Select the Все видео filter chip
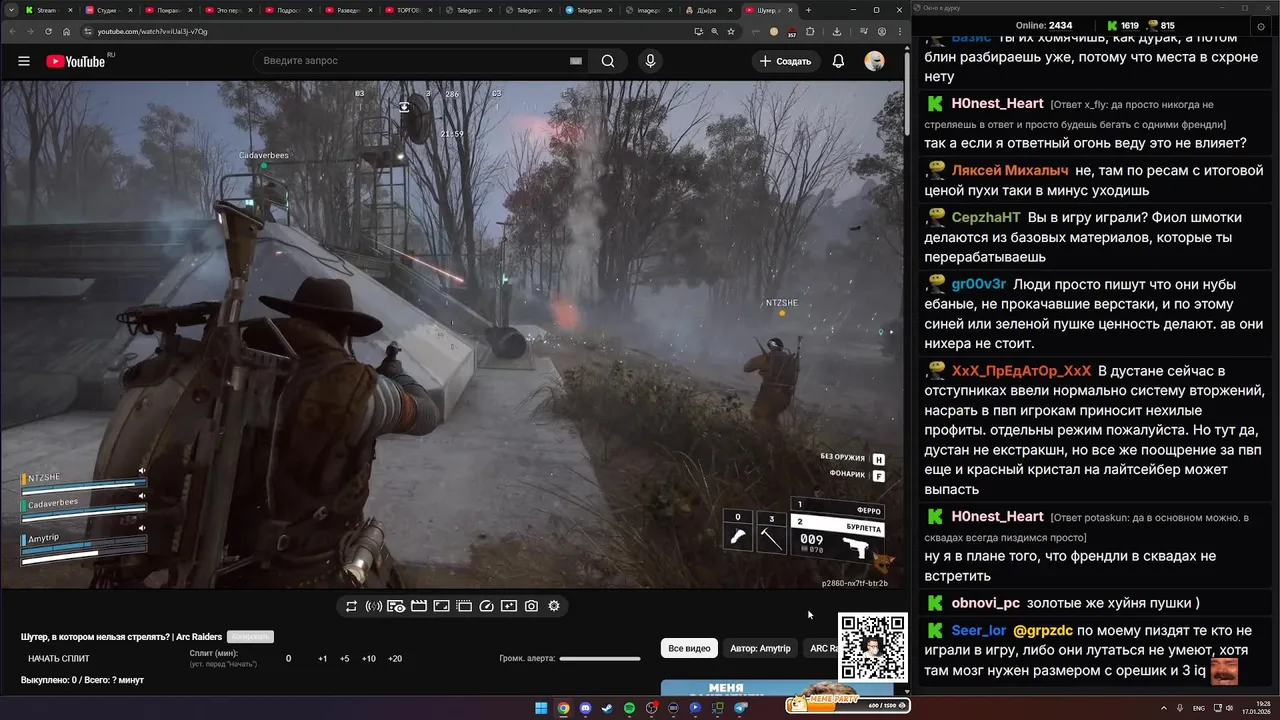The image size is (1280, 720). tap(689, 648)
